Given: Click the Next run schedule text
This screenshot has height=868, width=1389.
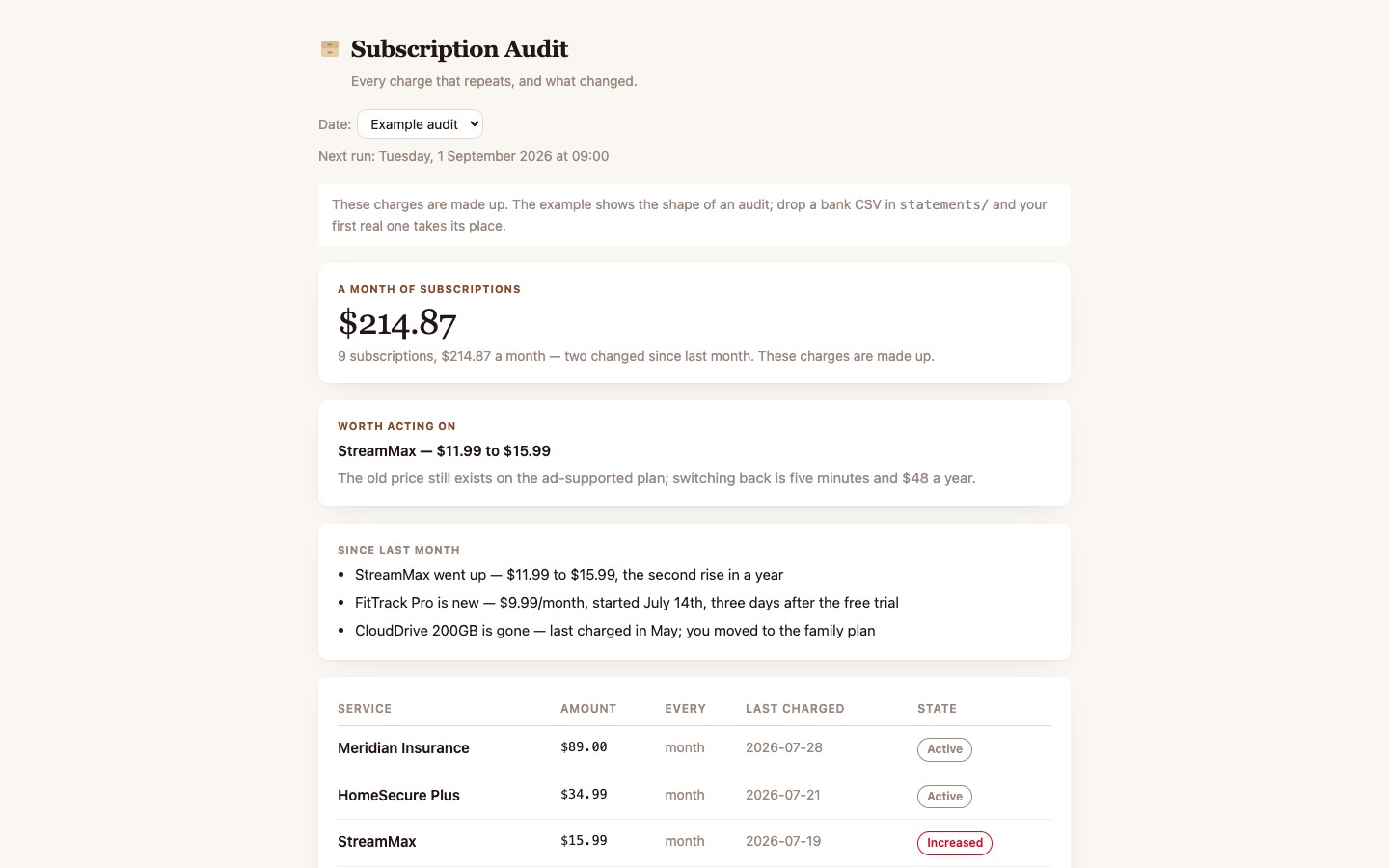Looking at the screenshot, I should pos(464,156).
